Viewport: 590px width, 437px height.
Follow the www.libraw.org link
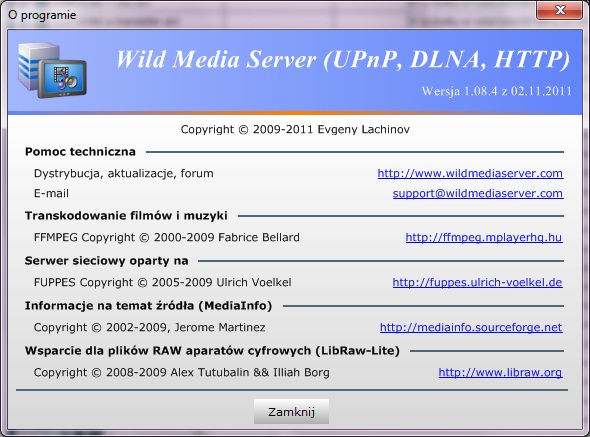(x=500, y=372)
